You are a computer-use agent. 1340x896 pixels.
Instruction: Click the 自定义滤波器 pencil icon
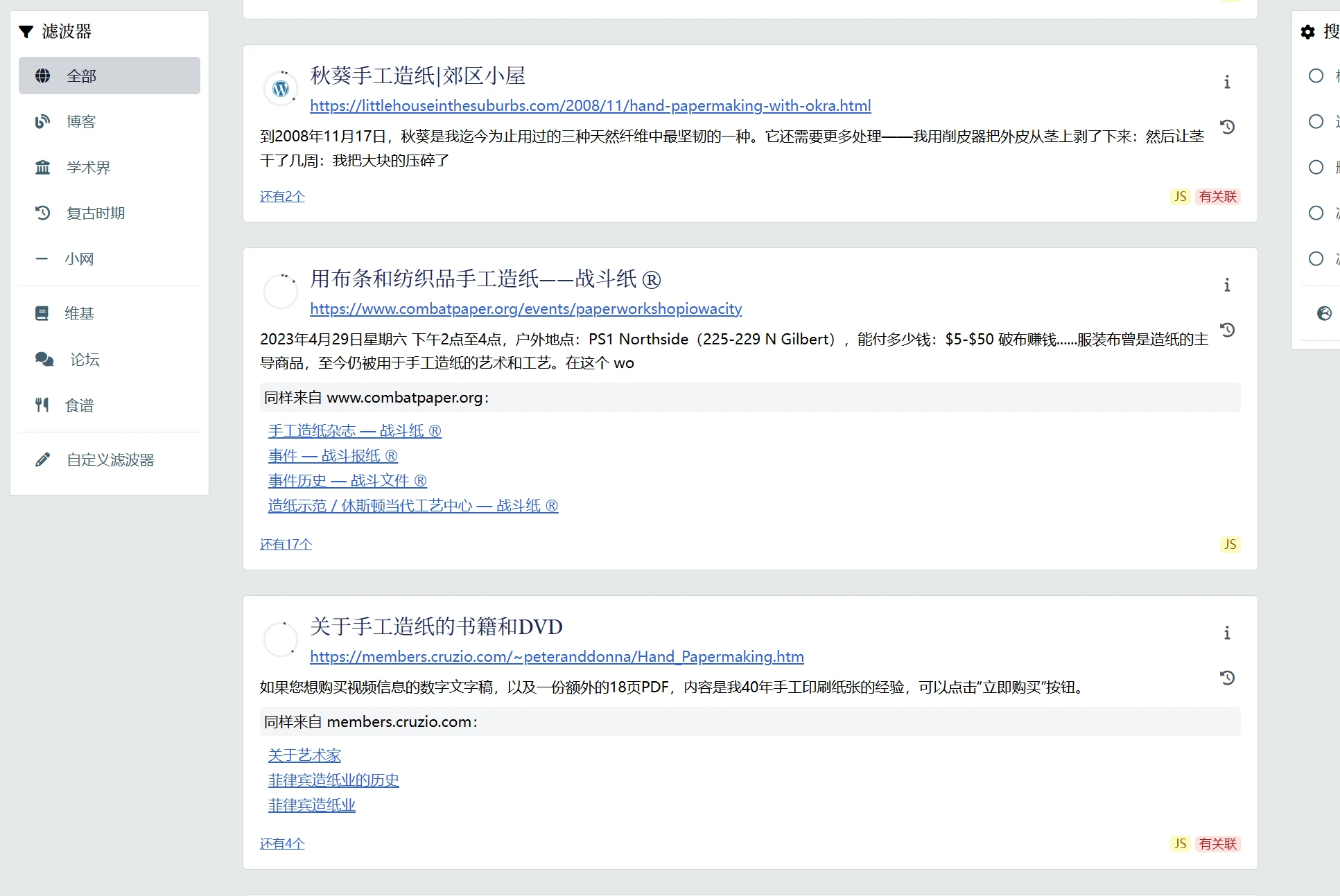pos(43,459)
